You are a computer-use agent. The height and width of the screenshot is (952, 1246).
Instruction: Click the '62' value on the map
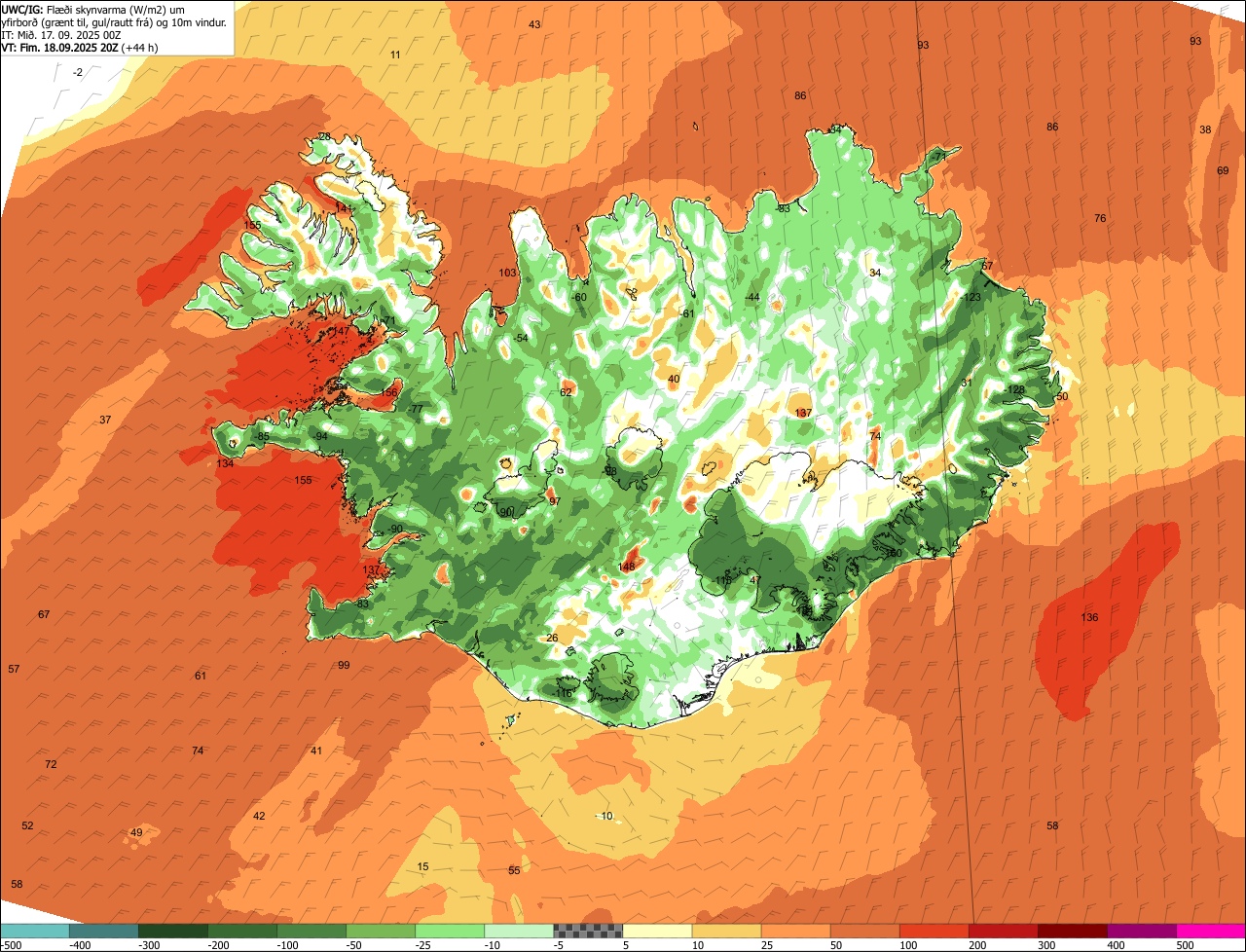tap(566, 392)
